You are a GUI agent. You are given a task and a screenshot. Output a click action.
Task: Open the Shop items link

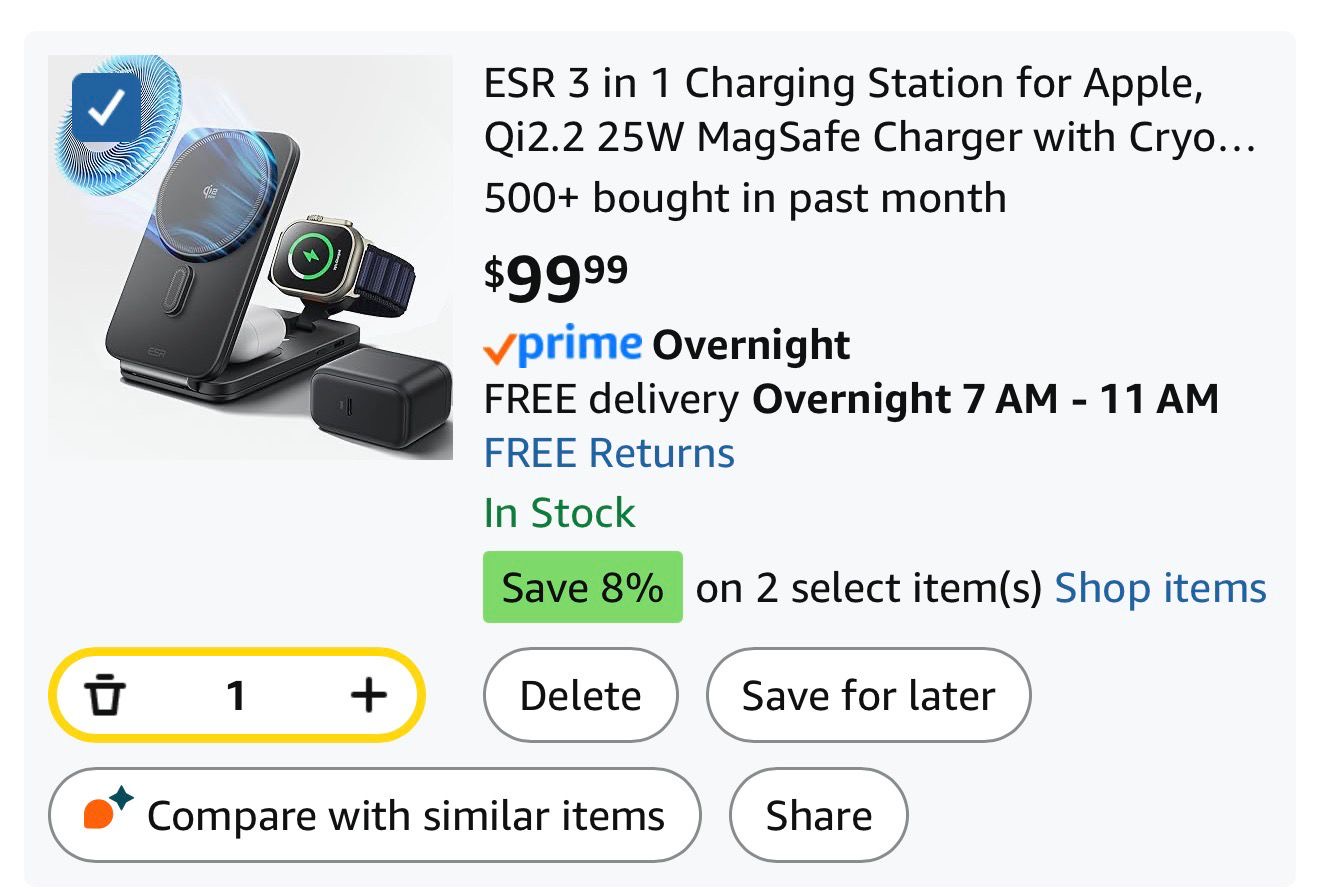(x=1160, y=588)
